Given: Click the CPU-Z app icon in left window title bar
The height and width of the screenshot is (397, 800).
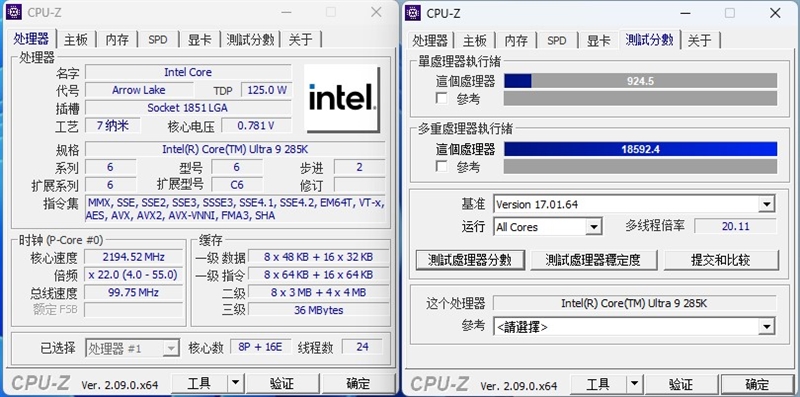Looking at the screenshot, I should point(14,12).
